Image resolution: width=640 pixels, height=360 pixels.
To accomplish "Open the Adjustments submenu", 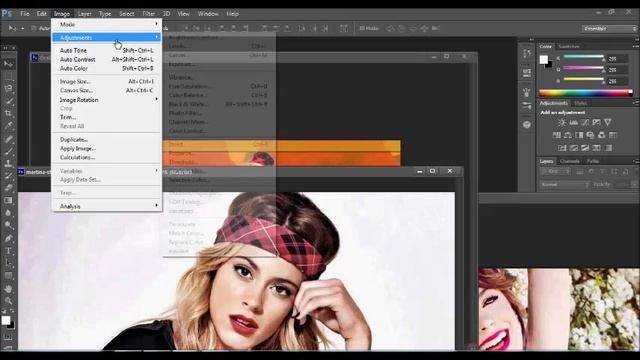I will click(107, 38).
